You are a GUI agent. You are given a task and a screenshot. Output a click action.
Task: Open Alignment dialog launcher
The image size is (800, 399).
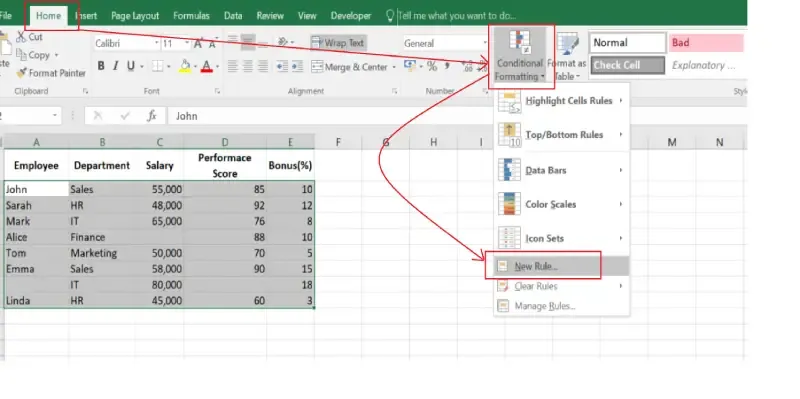394,91
